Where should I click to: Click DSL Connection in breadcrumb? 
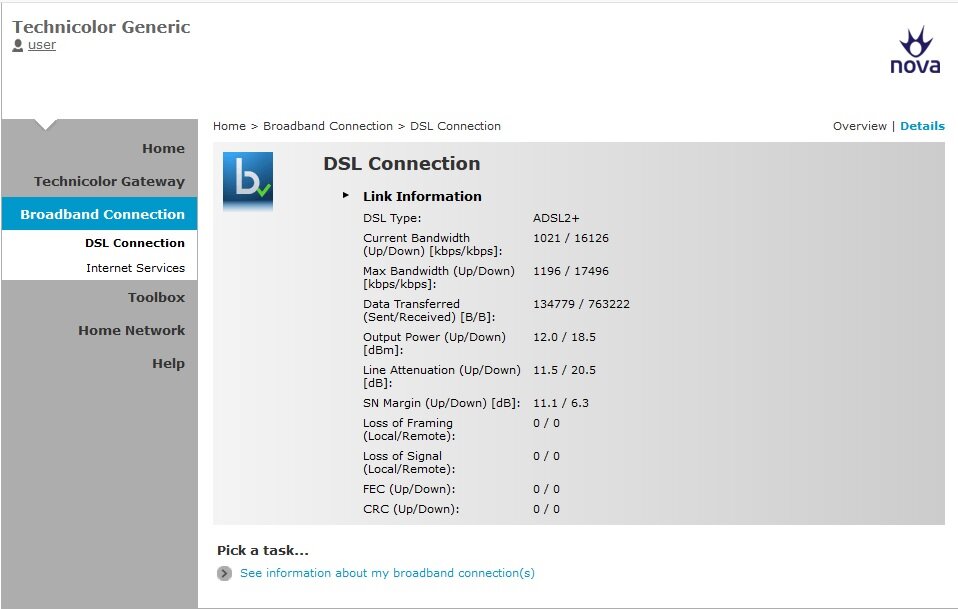pos(455,126)
